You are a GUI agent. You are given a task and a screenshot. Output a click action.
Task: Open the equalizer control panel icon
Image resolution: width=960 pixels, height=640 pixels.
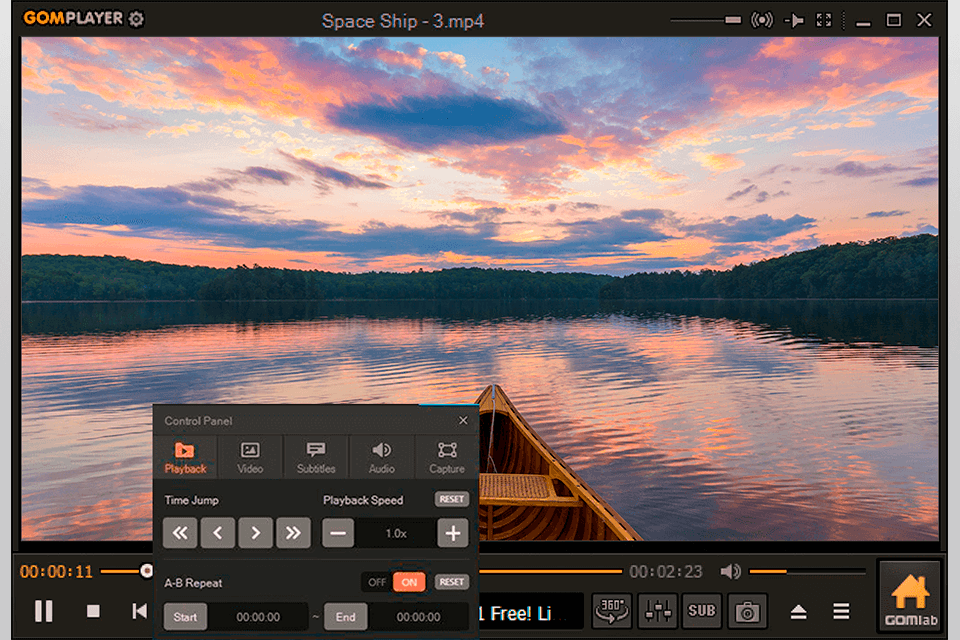click(x=658, y=611)
